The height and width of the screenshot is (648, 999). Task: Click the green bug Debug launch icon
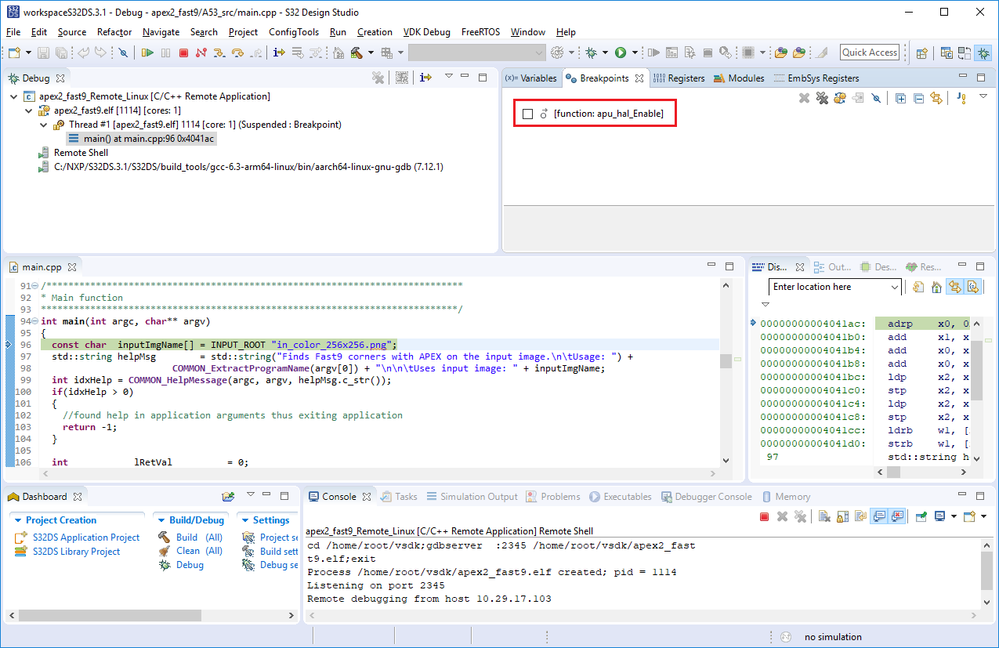pyautogui.click(x=591, y=53)
